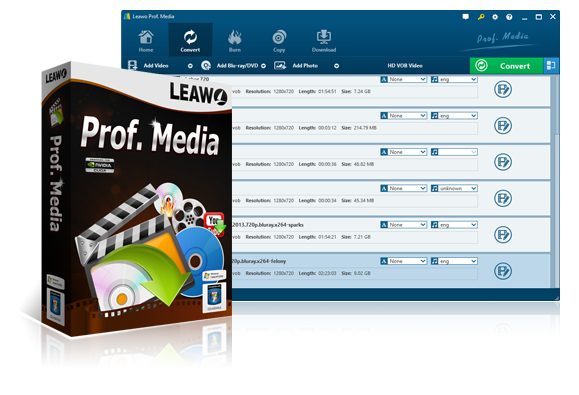This screenshot has width=579, height=395.
Task: Open subtitle dropdown for 45.34 MB item
Action: 404,188
